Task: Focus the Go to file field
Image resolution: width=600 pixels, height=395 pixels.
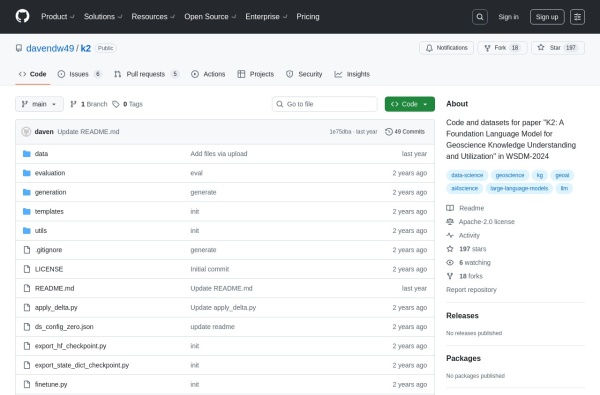Action: (x=324, y=104)
